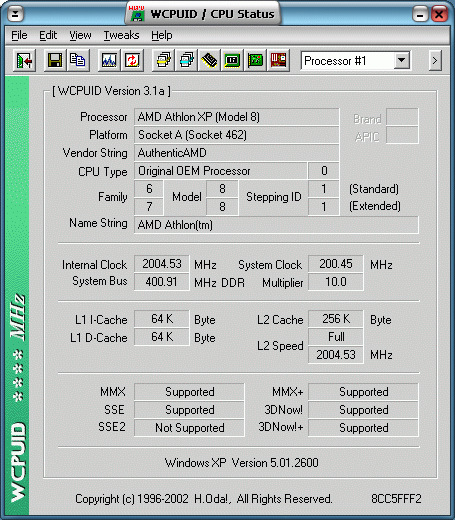Click the copy documents toolbar icon
The image size is (455, 520).
(78, 61)
